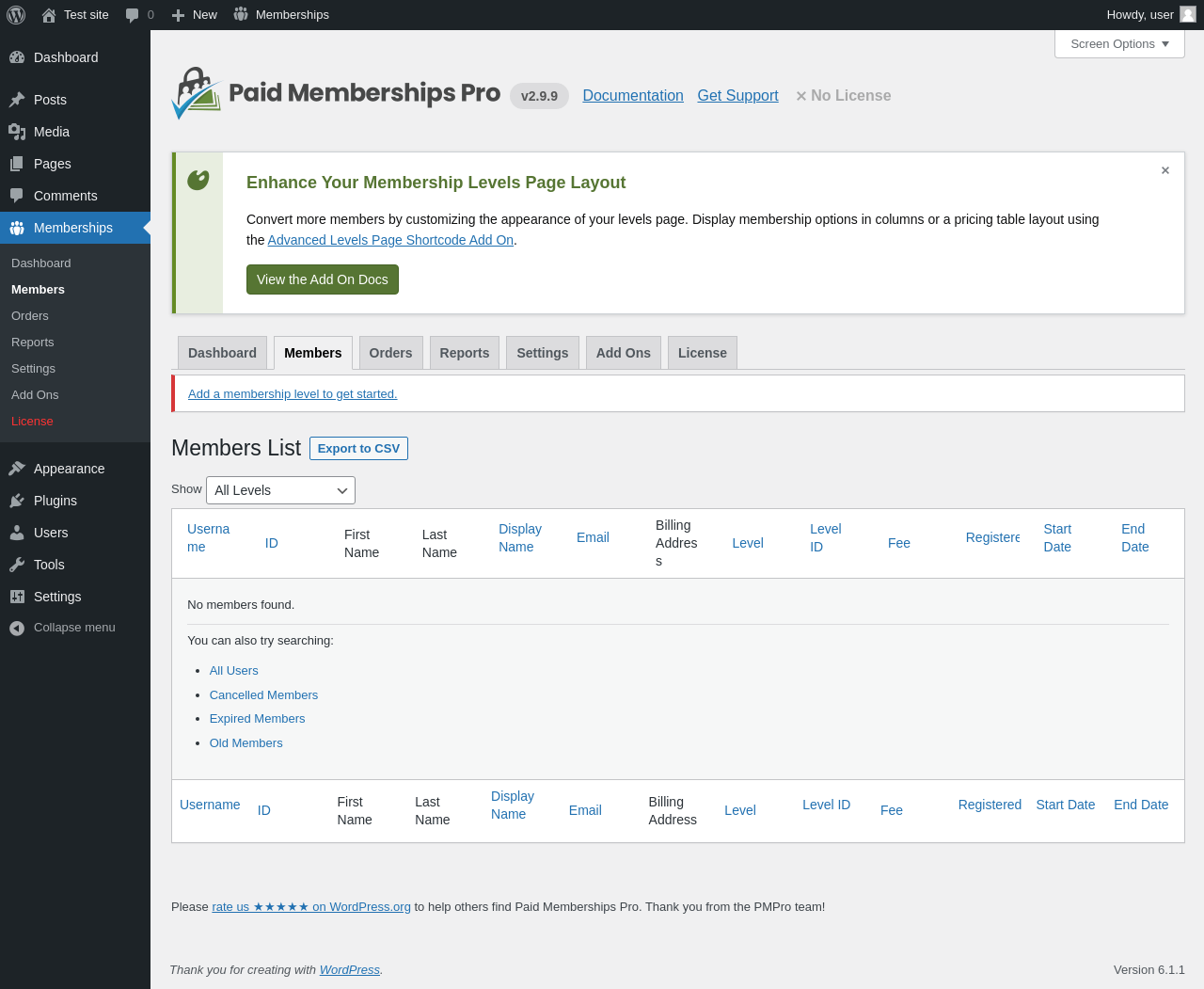
Task: Click Add a membership level to get started
Action: 293,394
